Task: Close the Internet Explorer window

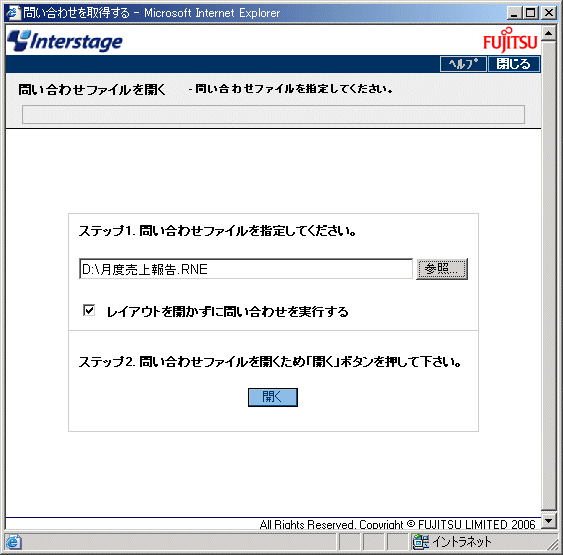Action: (x=549, y=13)
